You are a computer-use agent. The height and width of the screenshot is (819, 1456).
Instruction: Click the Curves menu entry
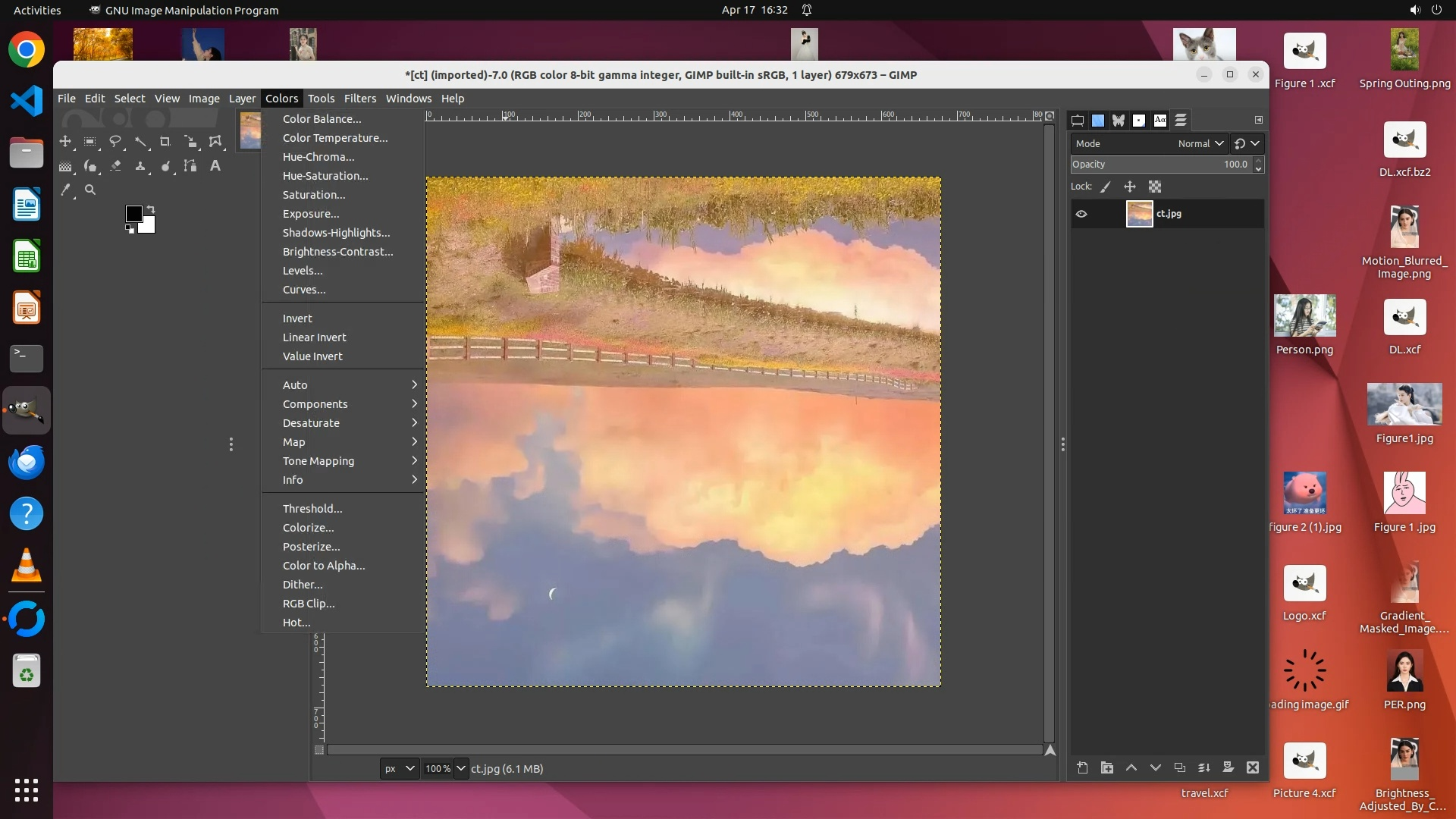[x=304, y=290]
